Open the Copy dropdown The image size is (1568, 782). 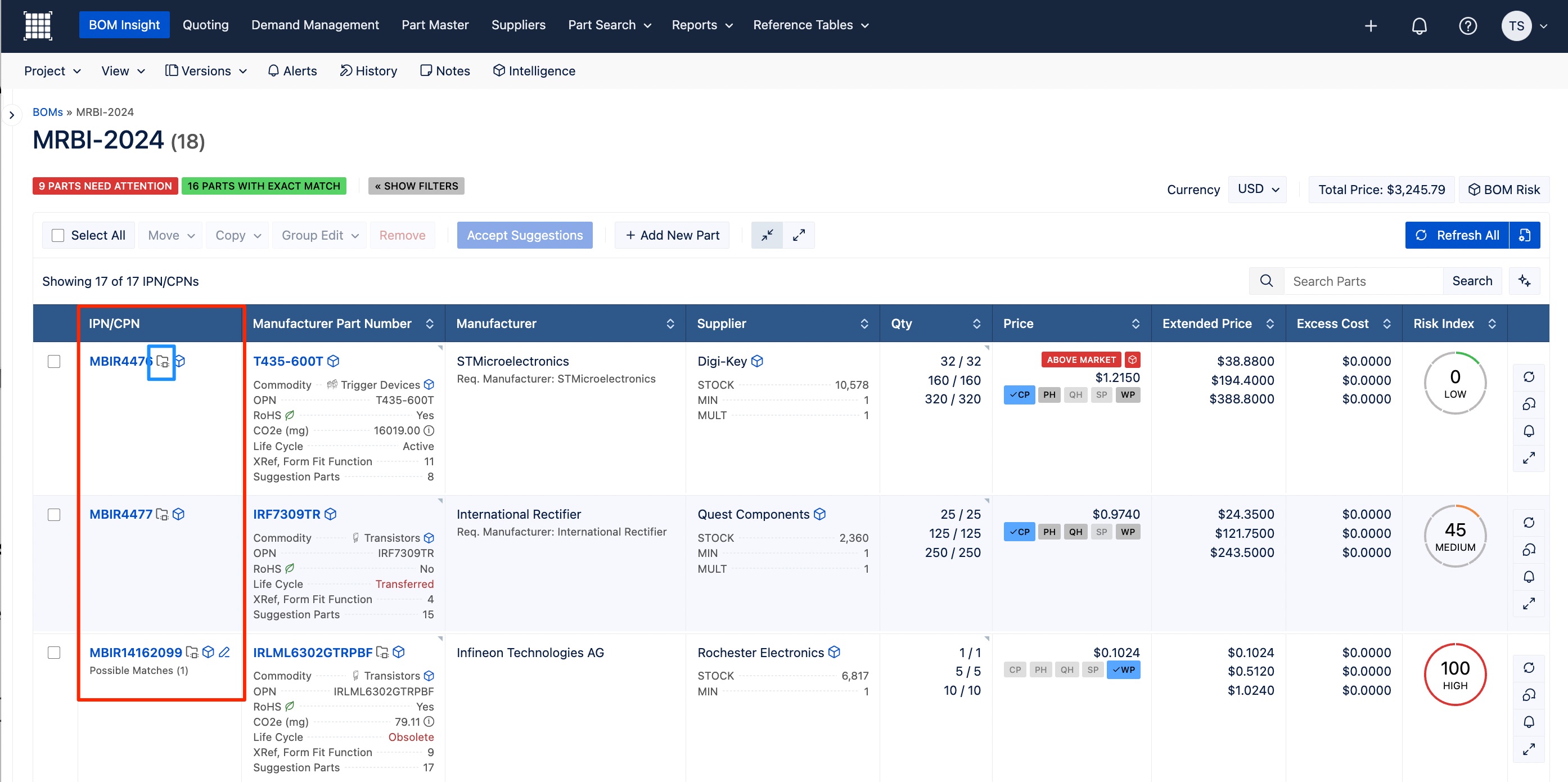[x=238, y=235]
